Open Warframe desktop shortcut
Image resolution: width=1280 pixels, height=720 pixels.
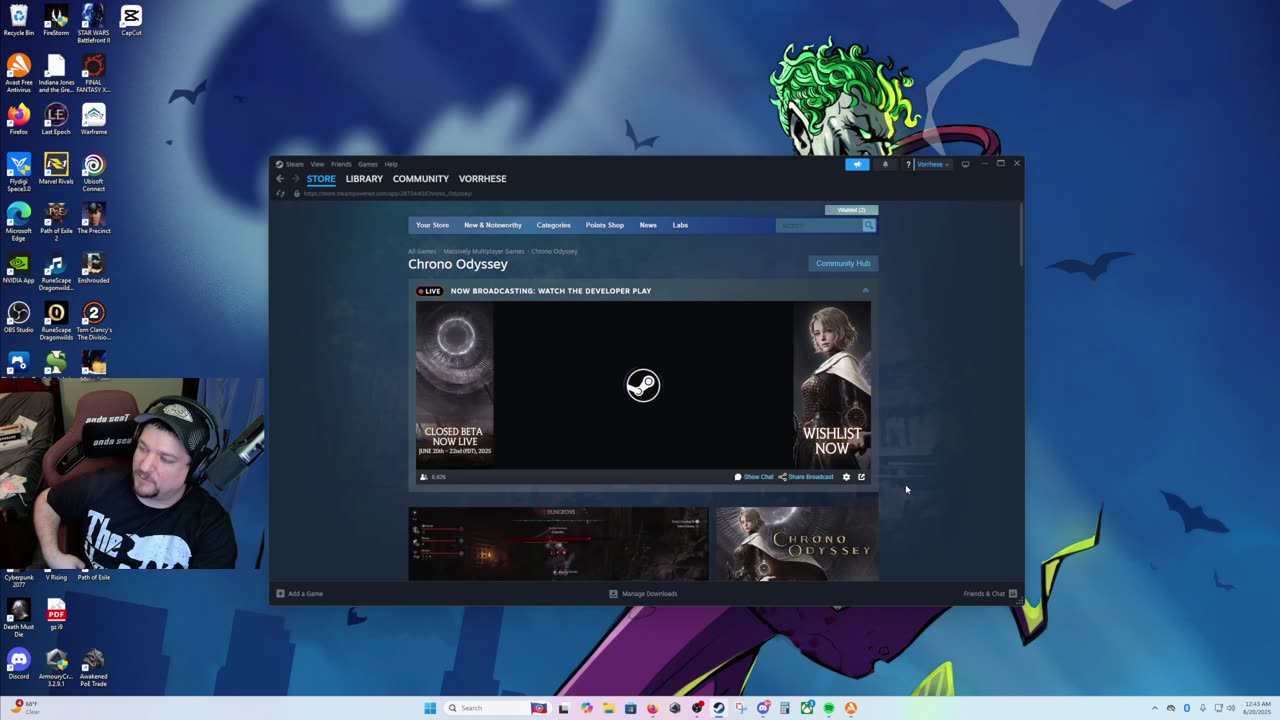tap(93, 120)
